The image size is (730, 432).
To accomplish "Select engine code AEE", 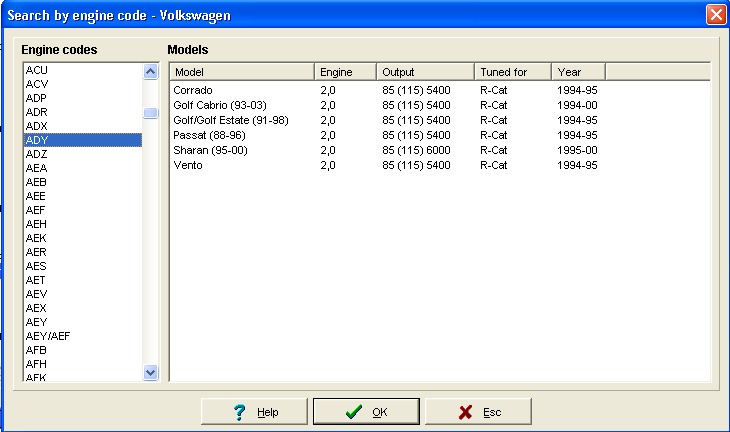I will click(x=83, y=196).
